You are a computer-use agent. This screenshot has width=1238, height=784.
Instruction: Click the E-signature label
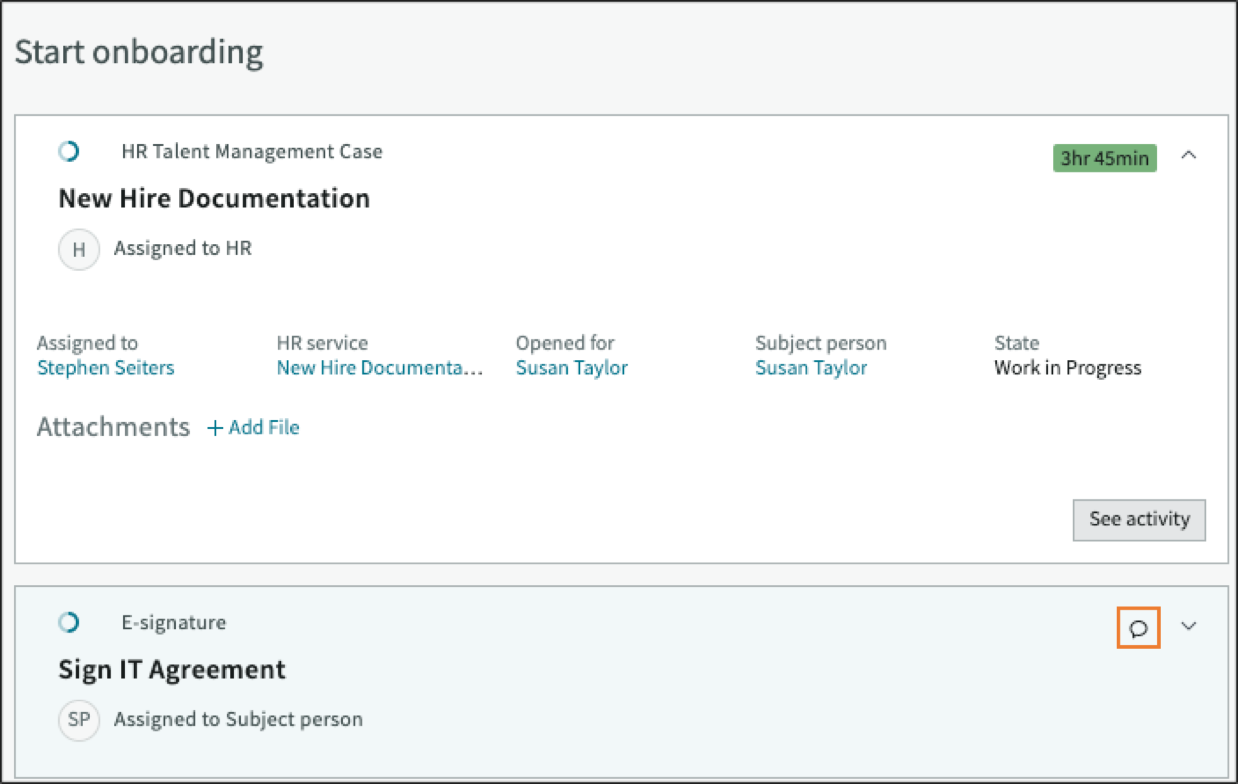click(174, 623)
